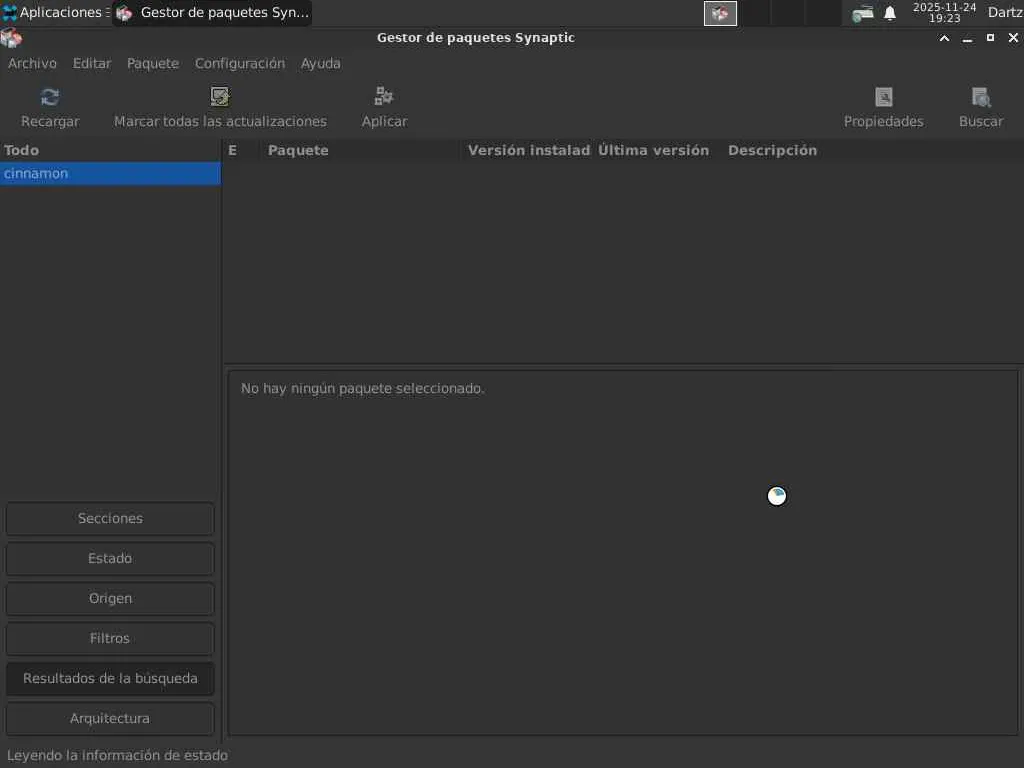Click the clock showing 2025-11-24 19:23
Image resolution: width=1024 pixels, height=768 pixels.
click(944, 12)
